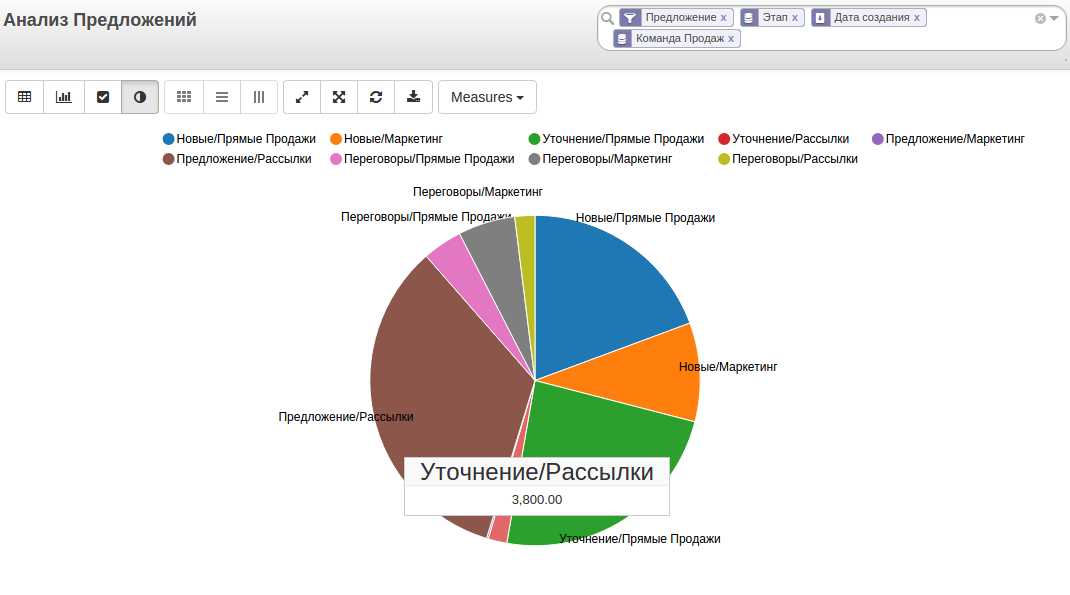This screenshot has width=1070, height=595.
Task: Toggle the checked checkbox toolbar button
Action: point(102,97)
